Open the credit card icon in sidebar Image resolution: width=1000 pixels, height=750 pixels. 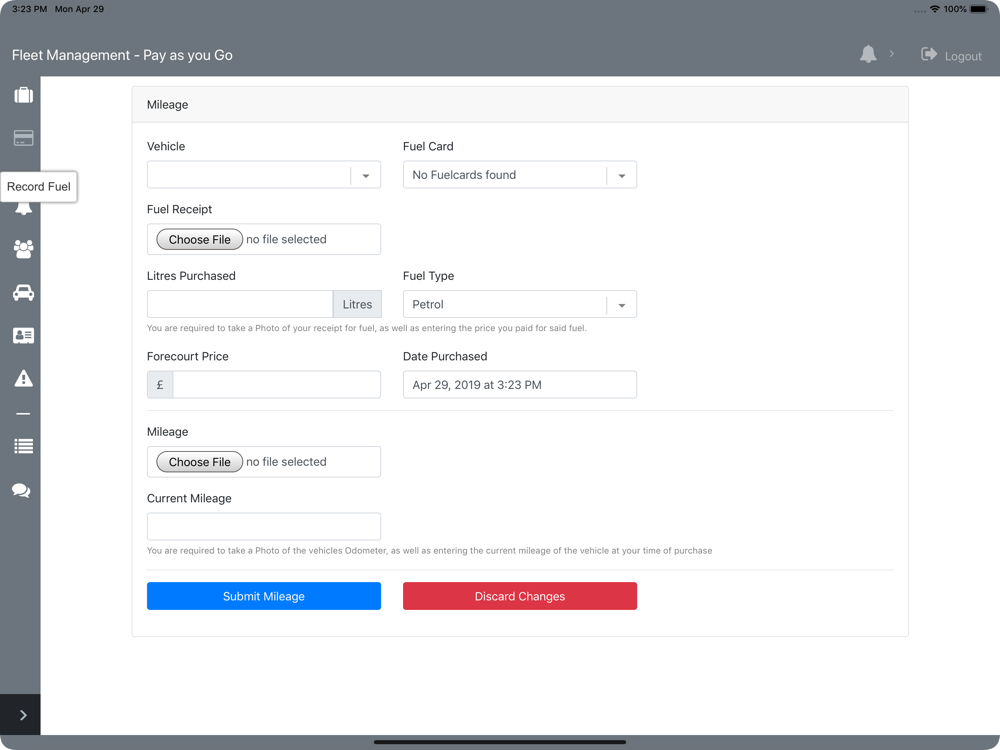23,138
